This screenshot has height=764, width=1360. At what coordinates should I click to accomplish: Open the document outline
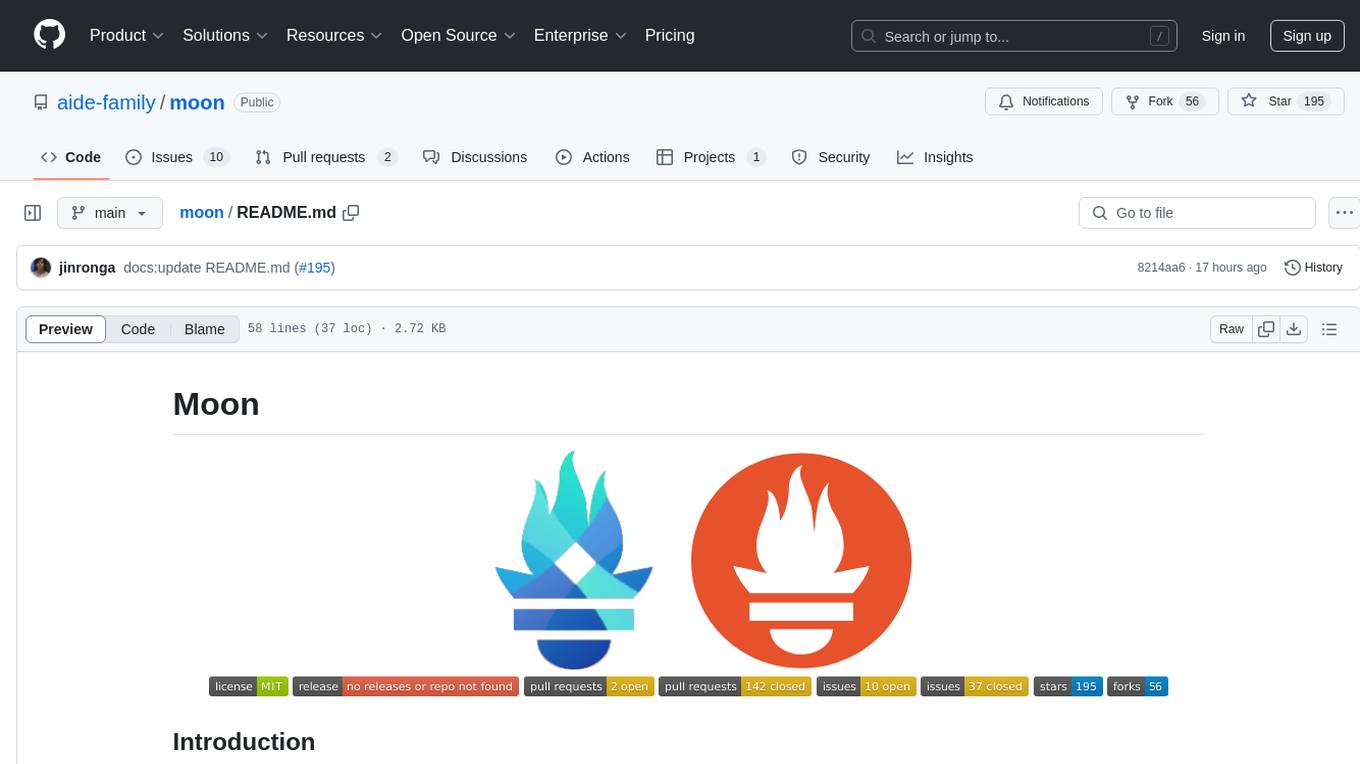click(1329, 329)
